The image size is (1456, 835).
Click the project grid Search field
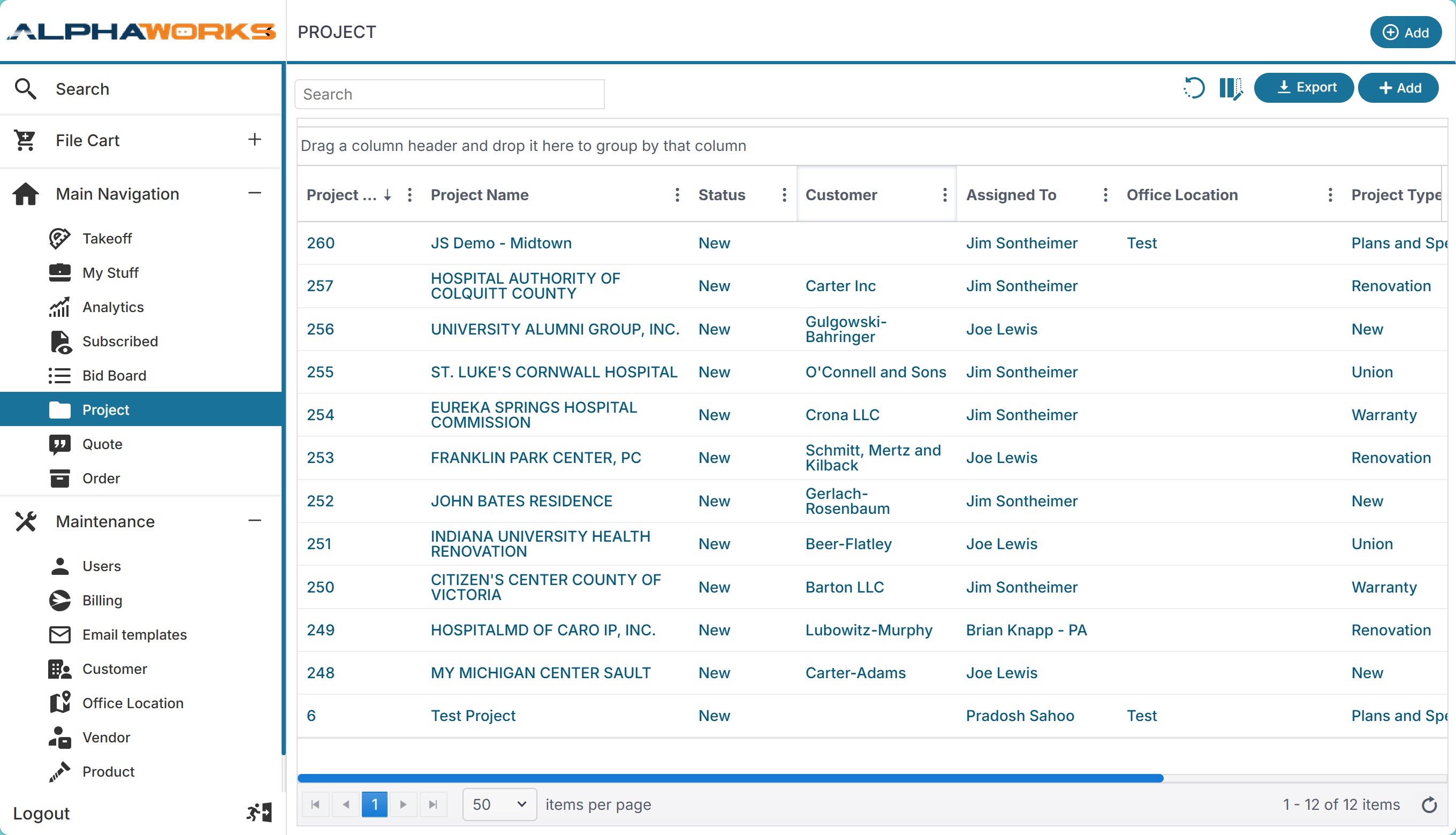pyautogui.click(x=449, y=94)
